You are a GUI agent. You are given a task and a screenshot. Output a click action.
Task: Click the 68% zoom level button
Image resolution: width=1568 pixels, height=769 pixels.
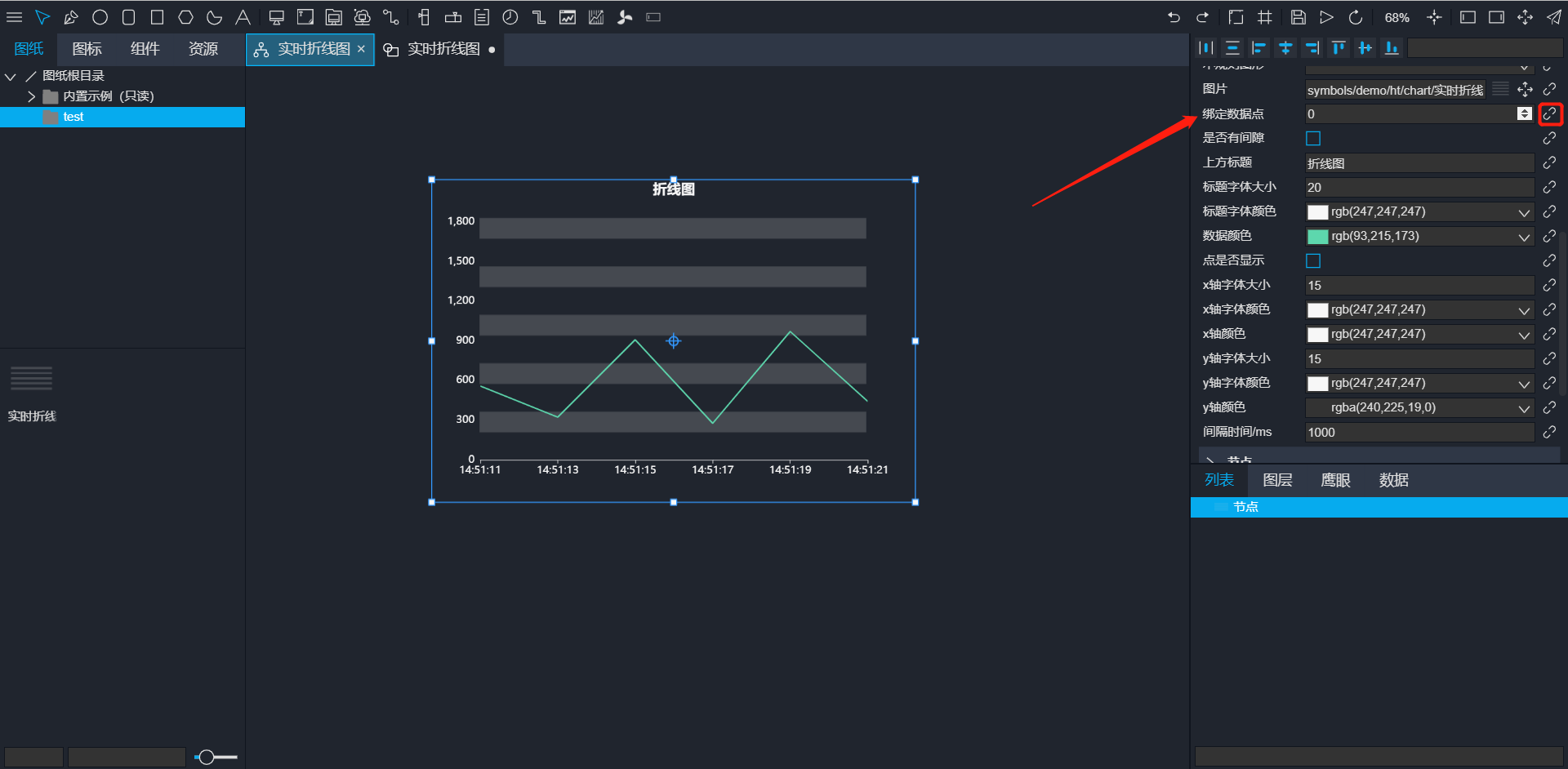point(1396,17)
